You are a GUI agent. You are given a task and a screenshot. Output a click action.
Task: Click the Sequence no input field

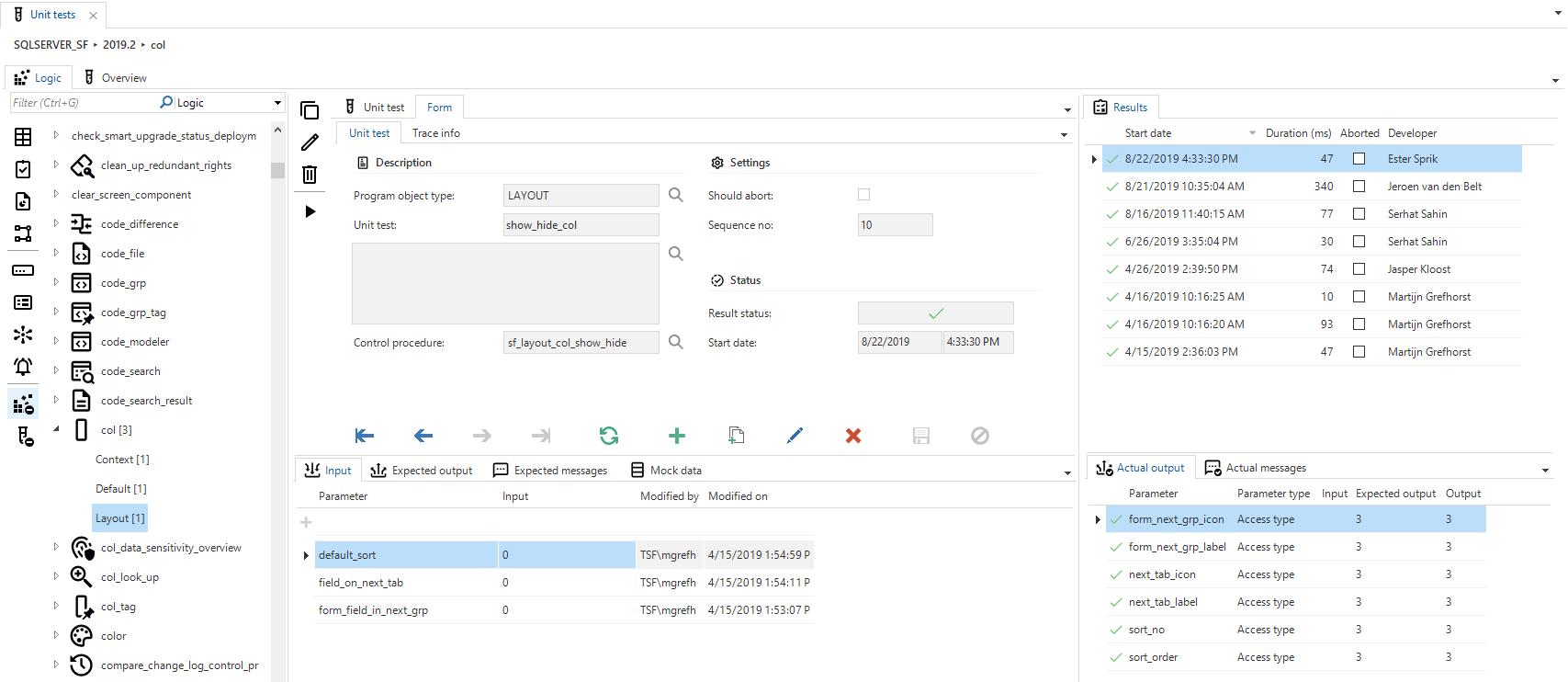(895, 225)
